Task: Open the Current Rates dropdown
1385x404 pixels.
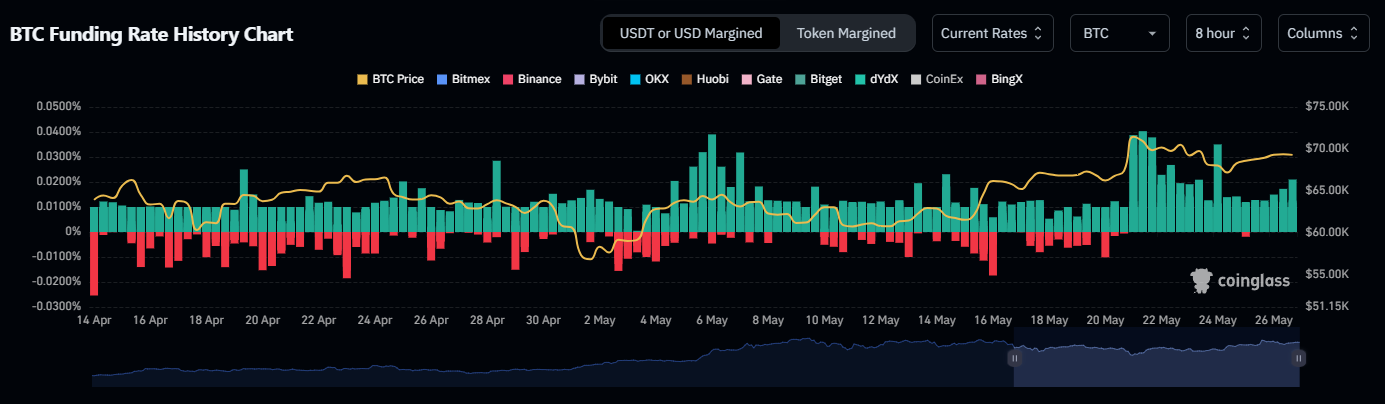Action: pyautogui.click(x=992, y=33)
